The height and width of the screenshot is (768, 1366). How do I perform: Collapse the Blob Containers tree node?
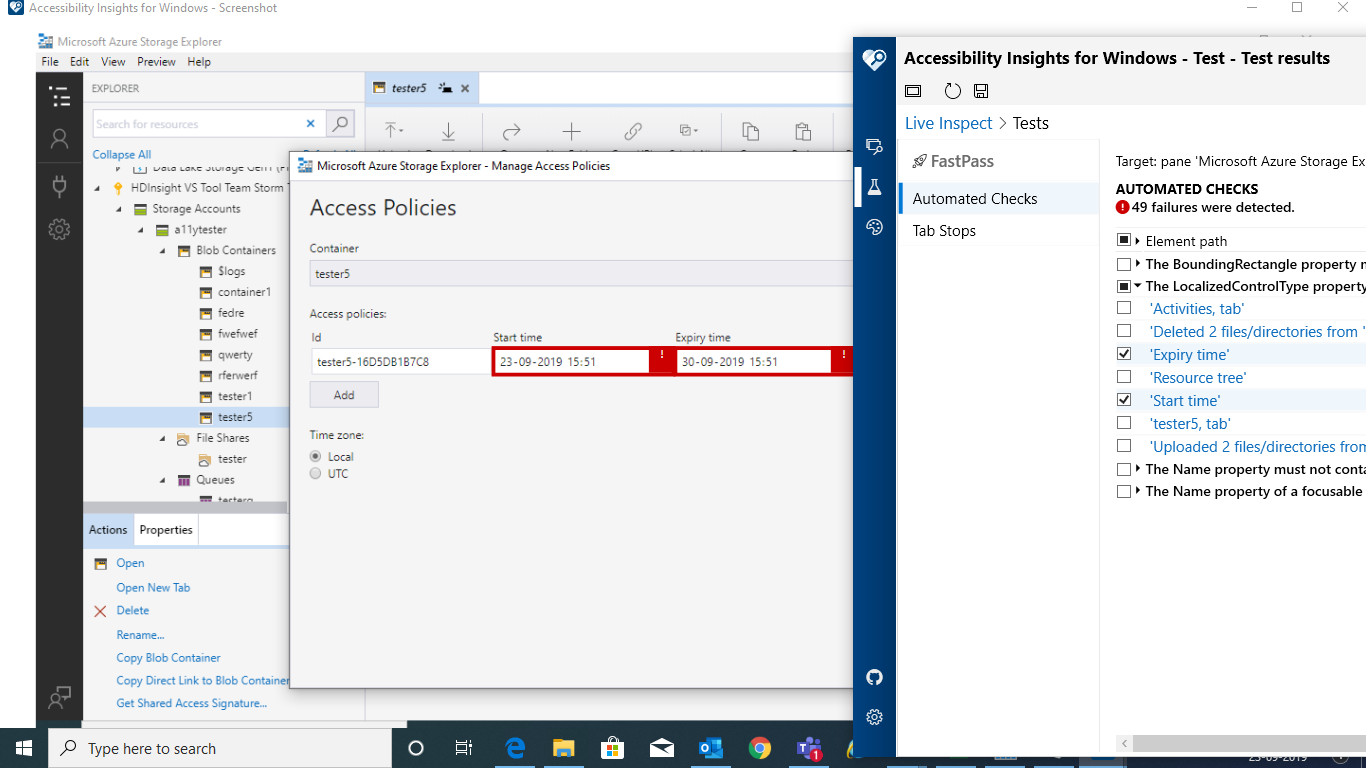click(x=160, y=250)
